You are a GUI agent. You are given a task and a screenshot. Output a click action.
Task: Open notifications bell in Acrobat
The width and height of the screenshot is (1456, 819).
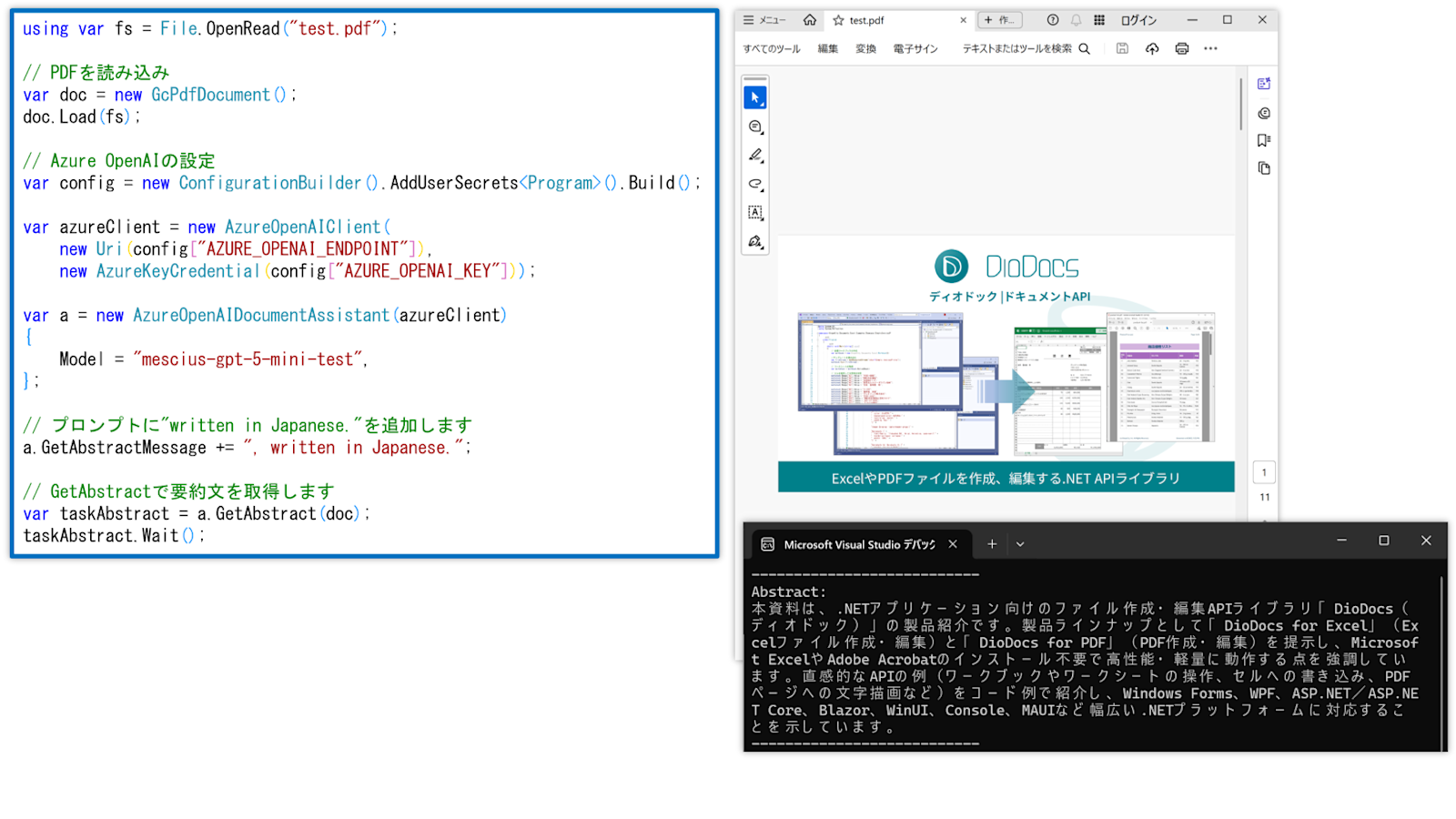pyautogui.click(x=1077, y=20)
